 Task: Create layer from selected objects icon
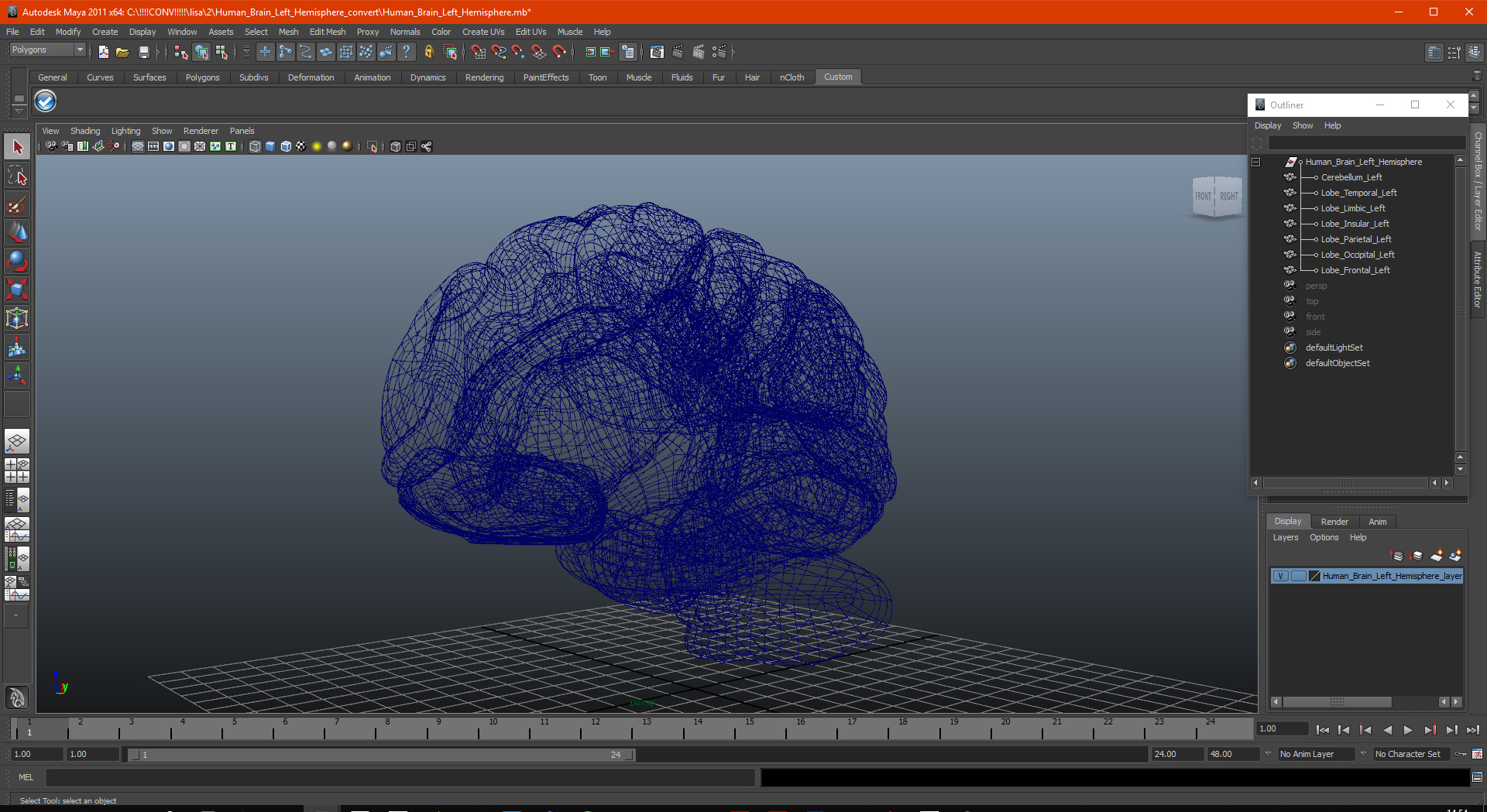[x=1455, y=556]
